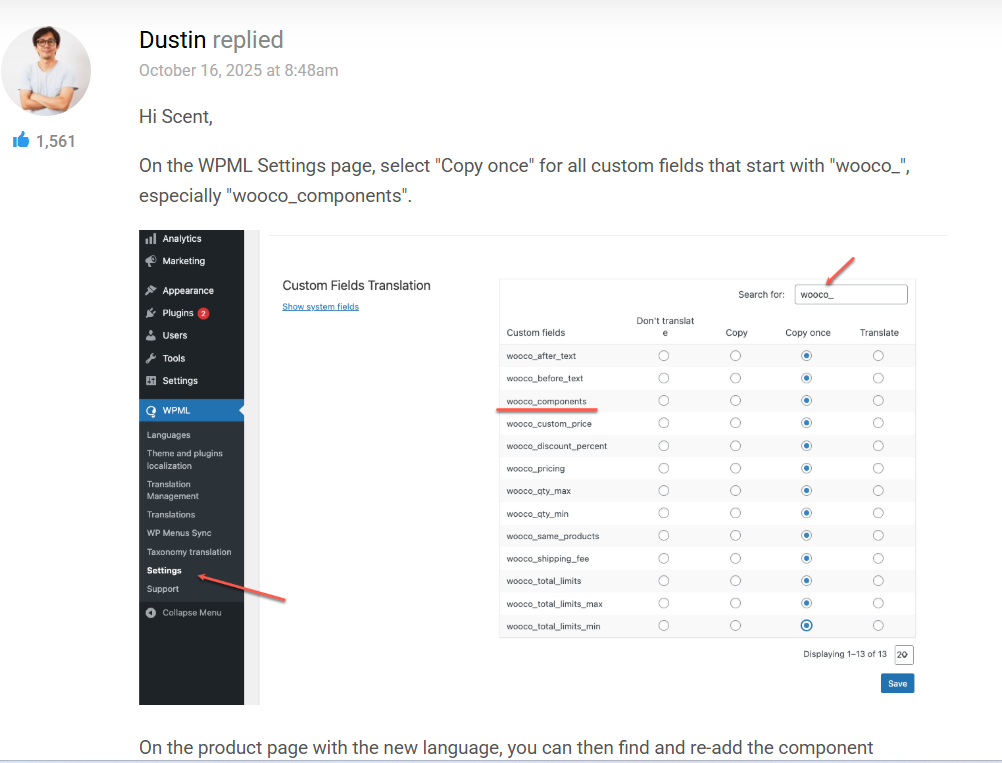Click the WPML menu label
The width and height of the screenshot is (1002, 763).
[176, 410]
